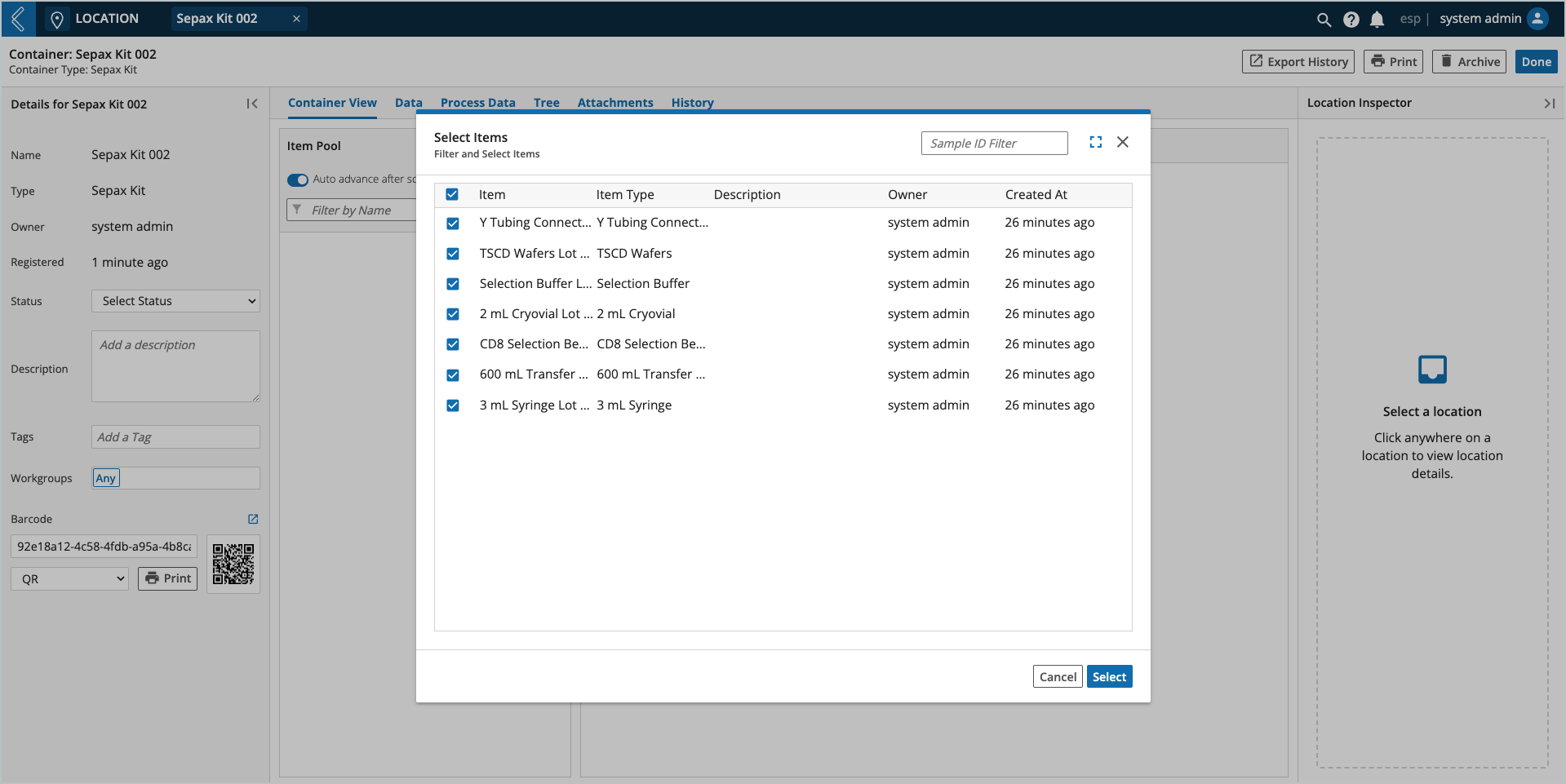Sort by the Item Type column header
1566x784 pixels.
click(x=625, y=194)
